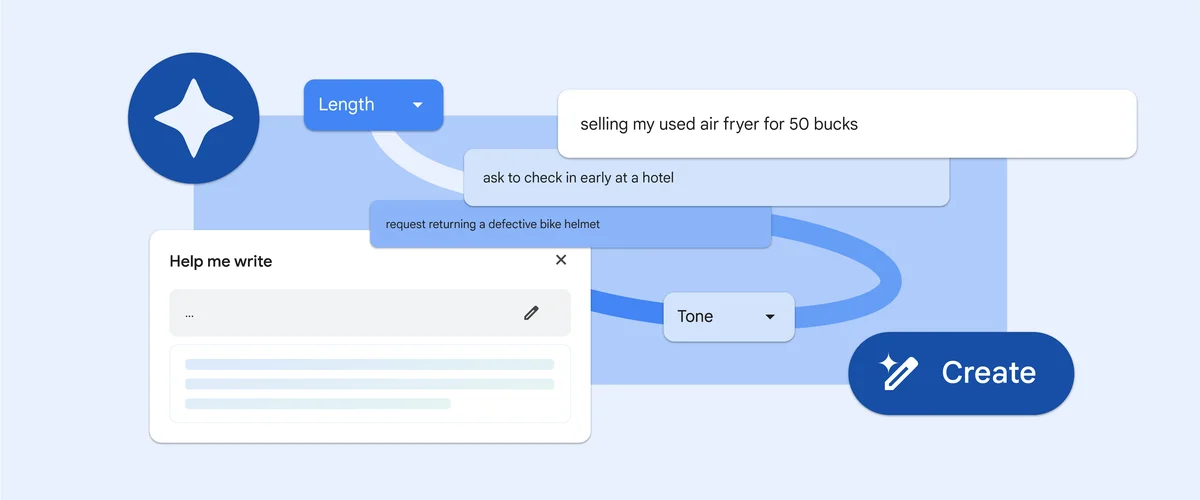The image size is (1200, 500).
Task: Click the Help me write heading
Action: pyautogui.click(x=221, y=261)
